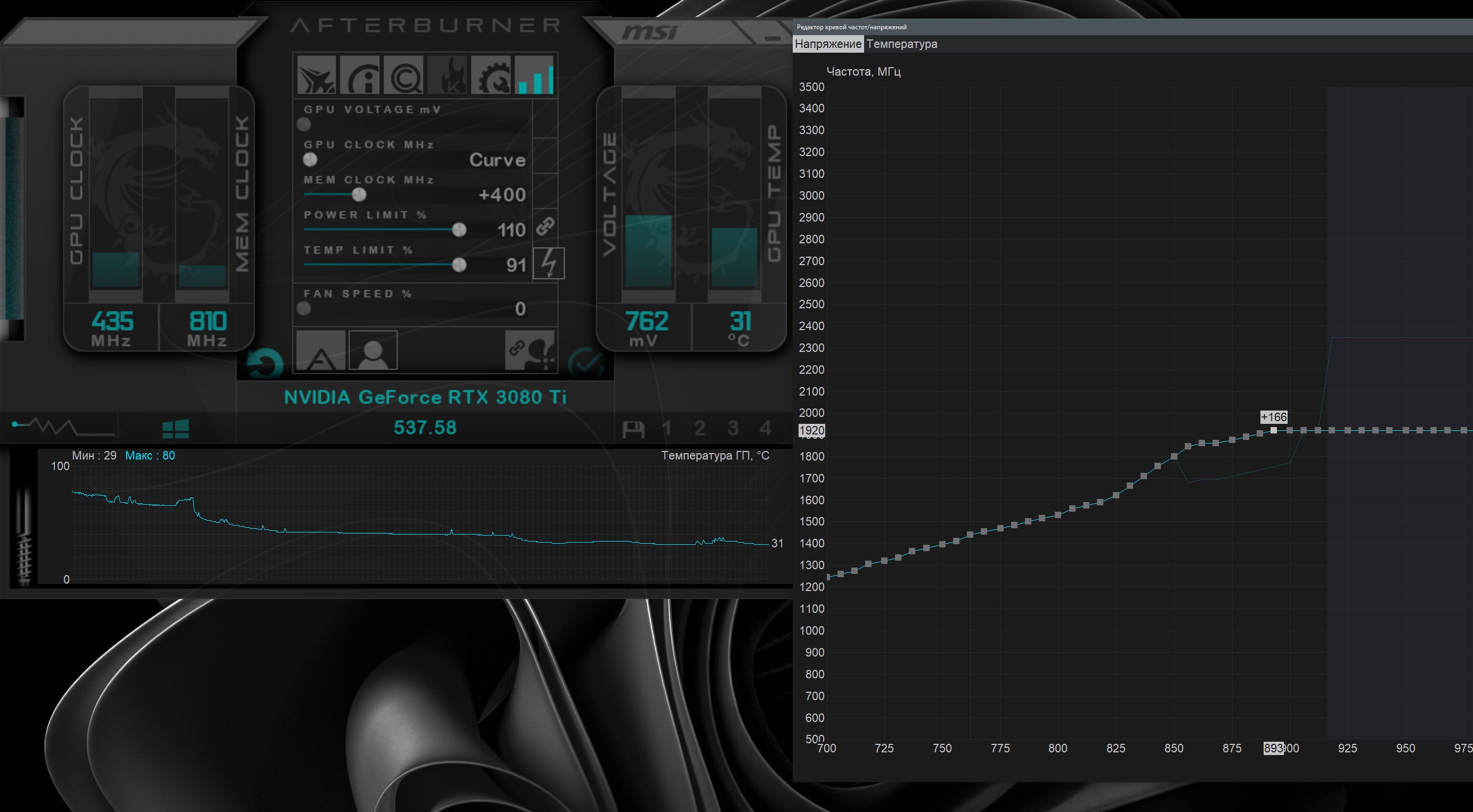Load profile slot 2
Image resolution: width=1473 pixels, height=812 pixels.
click(x=699, y=428)
